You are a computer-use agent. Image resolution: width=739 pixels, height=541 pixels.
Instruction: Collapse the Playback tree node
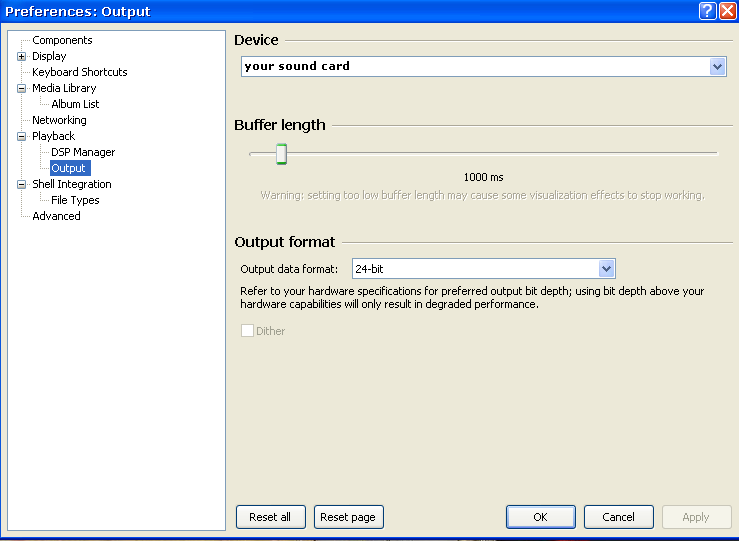point(21,137)
